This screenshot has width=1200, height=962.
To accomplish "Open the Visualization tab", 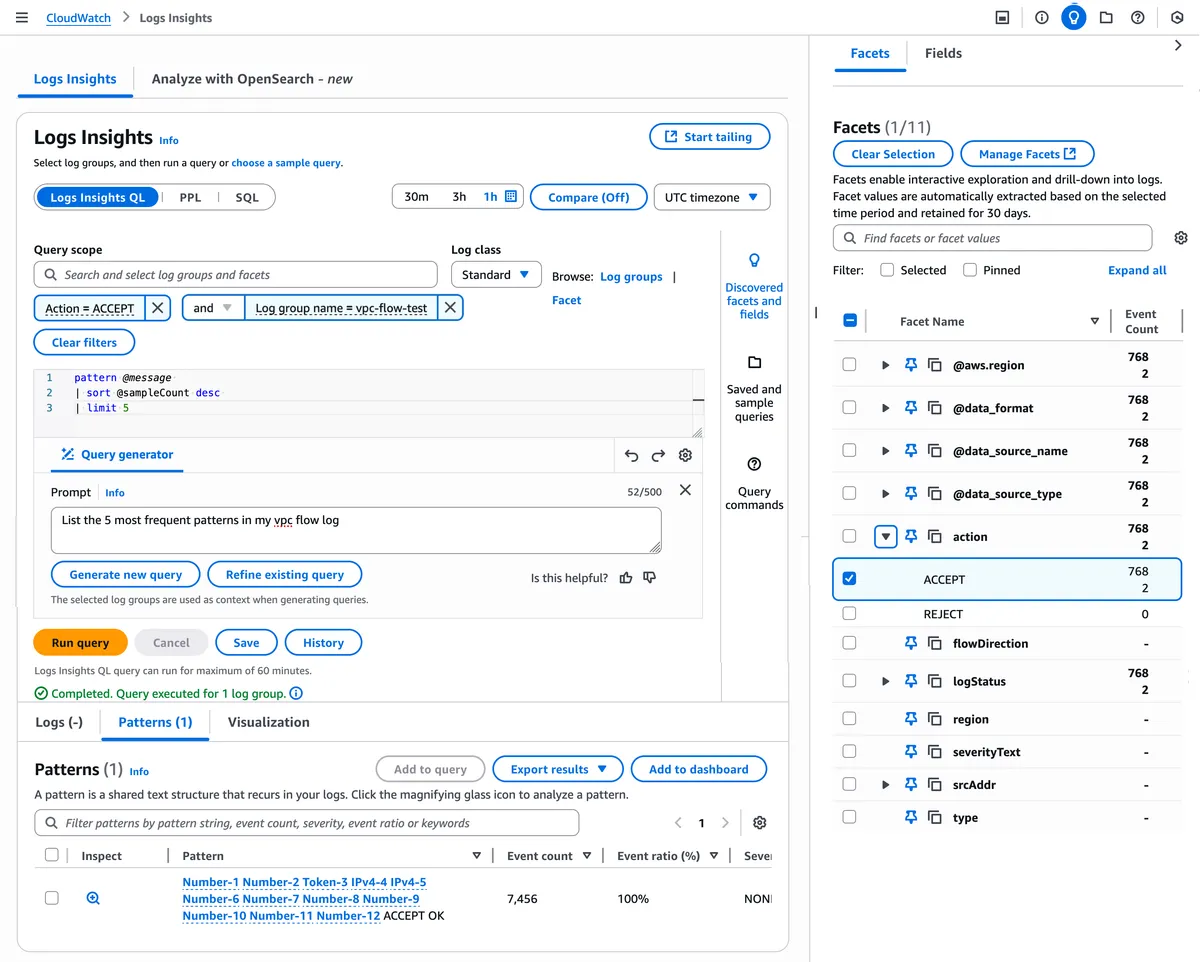I will coord(268,721).
